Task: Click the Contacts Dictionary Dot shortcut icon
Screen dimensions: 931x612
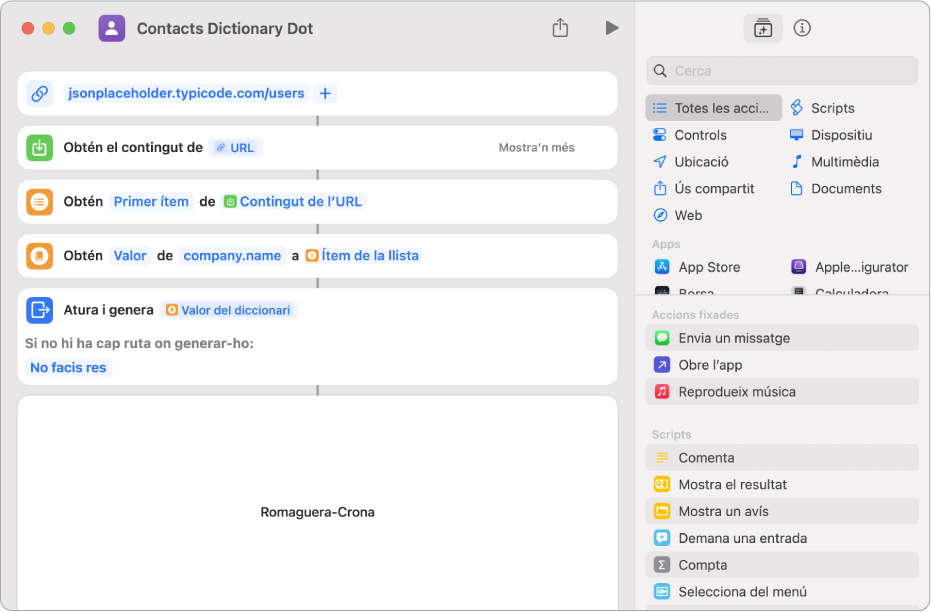Action: click(x=112, y=28)
